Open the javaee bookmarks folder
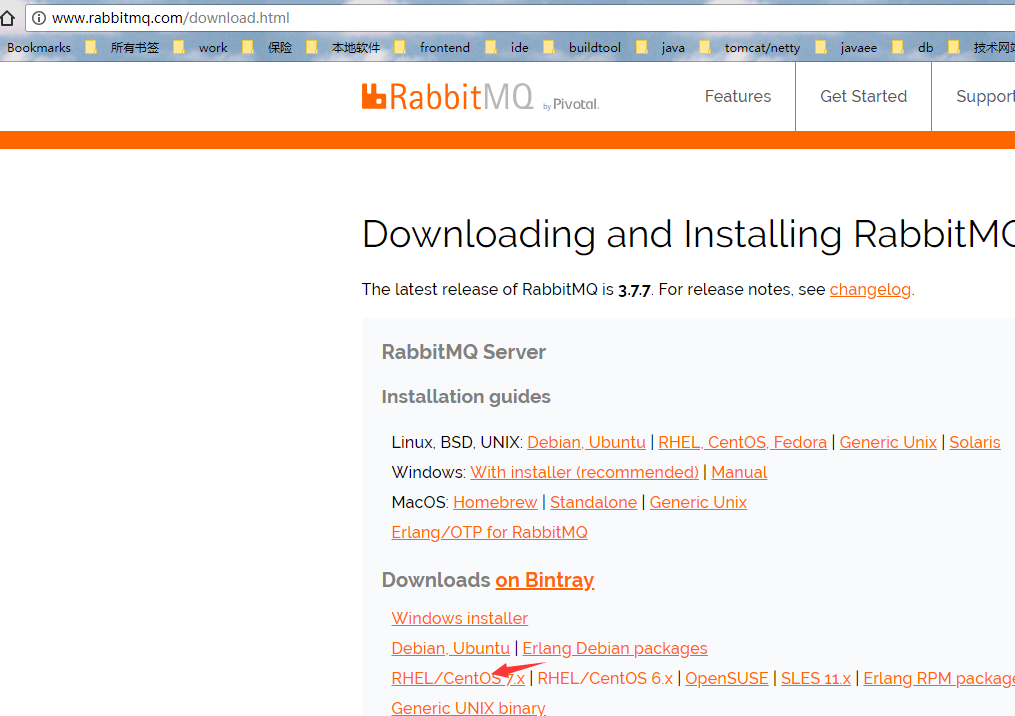 pyautogui.click(x=846, y=47)
